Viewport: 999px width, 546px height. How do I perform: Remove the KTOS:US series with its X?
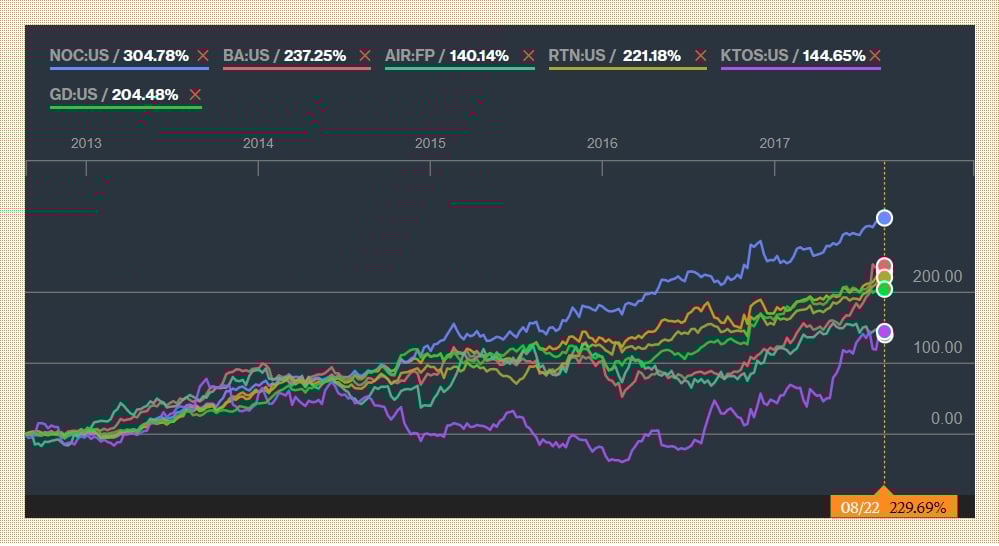point(875,56)
